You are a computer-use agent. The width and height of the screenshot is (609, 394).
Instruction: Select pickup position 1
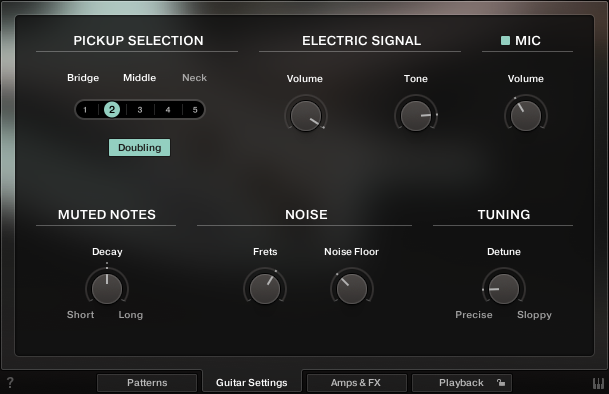click(85, 110)
